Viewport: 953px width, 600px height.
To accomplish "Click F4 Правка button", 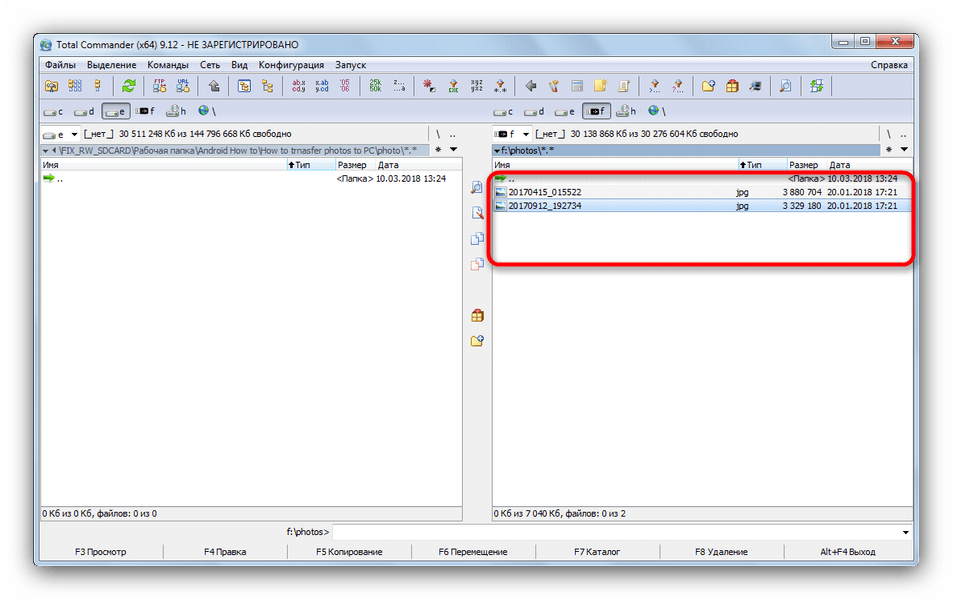I will 225,552.
